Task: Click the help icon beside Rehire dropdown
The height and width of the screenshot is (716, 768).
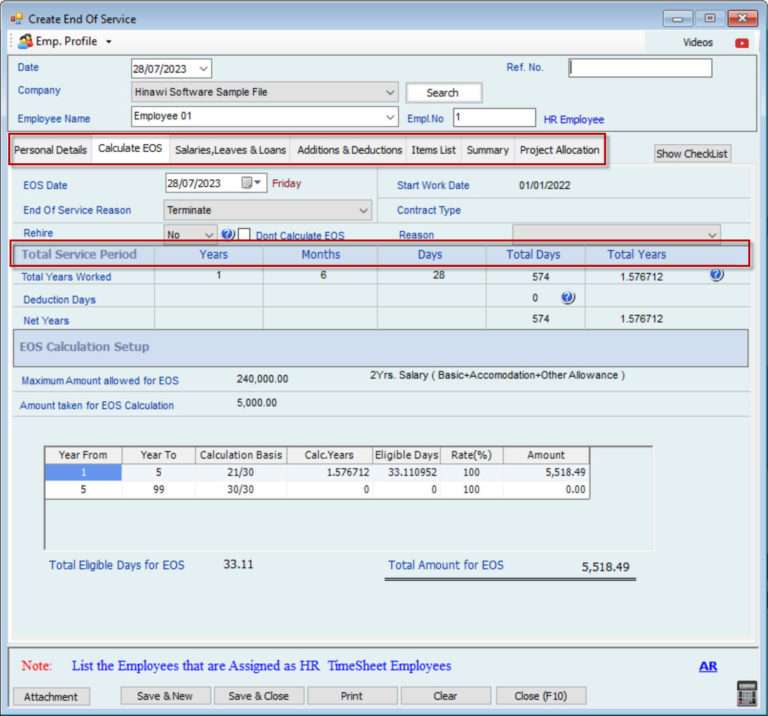Action: (x=228, y=235)
